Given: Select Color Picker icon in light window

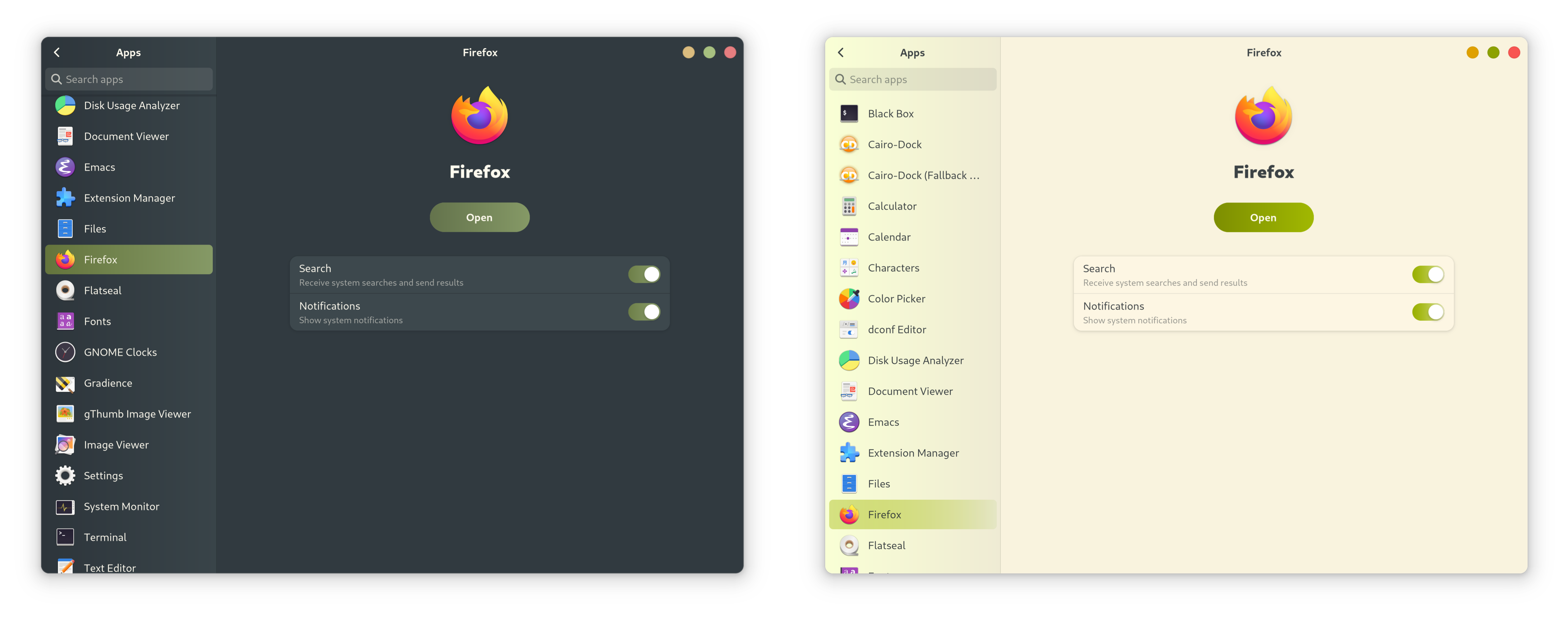Looking at the screenshot, I should (x=849, y=299).
